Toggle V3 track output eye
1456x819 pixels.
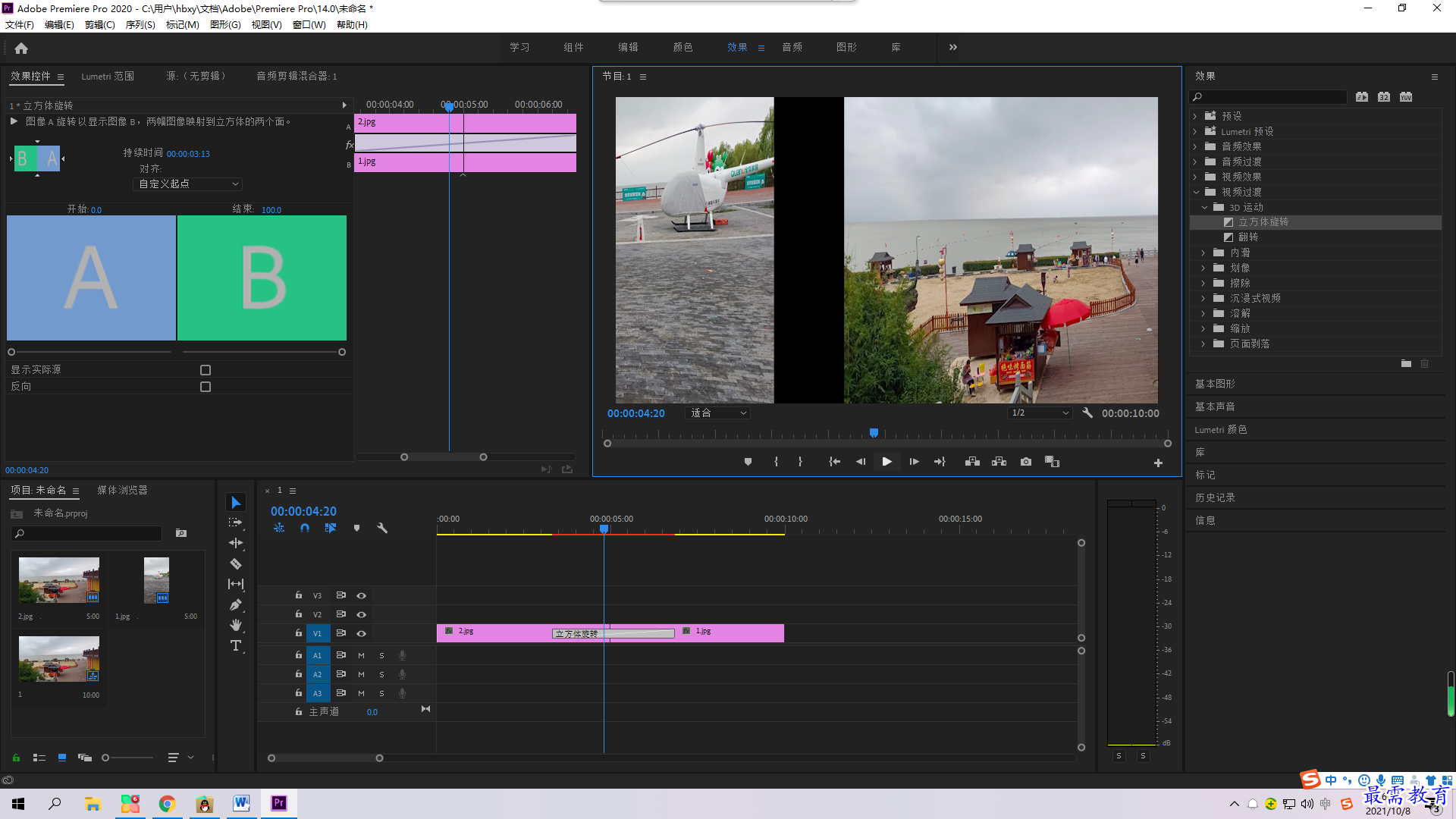tap(361, 596)
